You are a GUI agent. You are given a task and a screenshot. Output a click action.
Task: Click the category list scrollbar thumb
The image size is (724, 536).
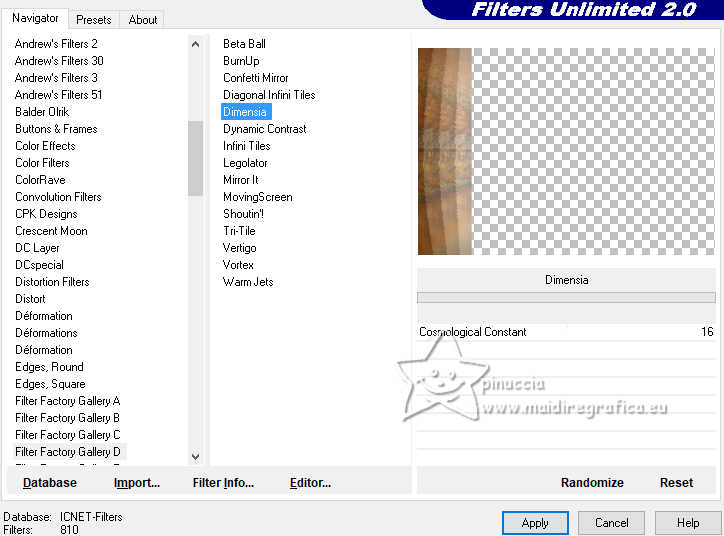tap(195, 158)
